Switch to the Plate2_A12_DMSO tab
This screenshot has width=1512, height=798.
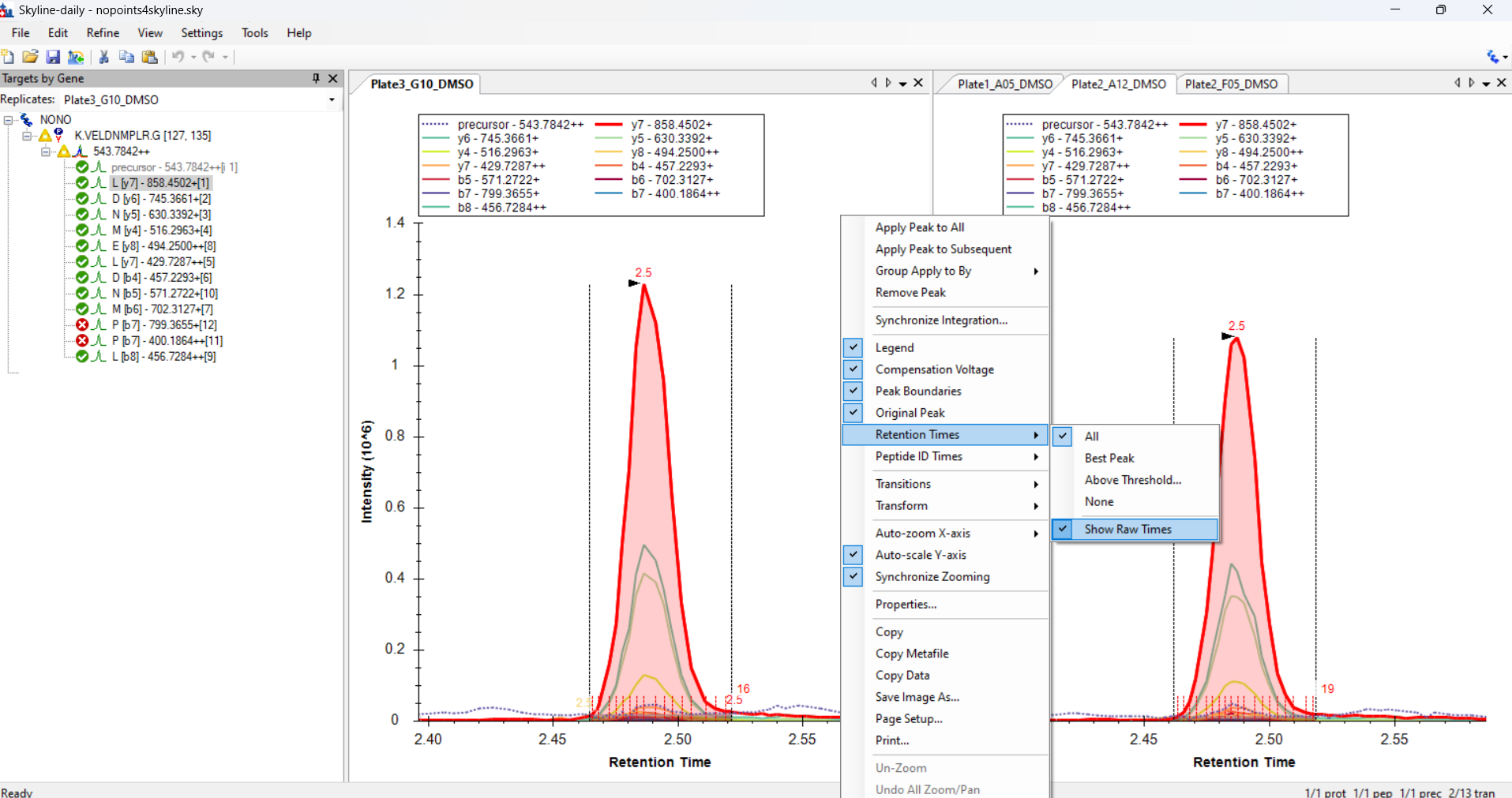1118,84
